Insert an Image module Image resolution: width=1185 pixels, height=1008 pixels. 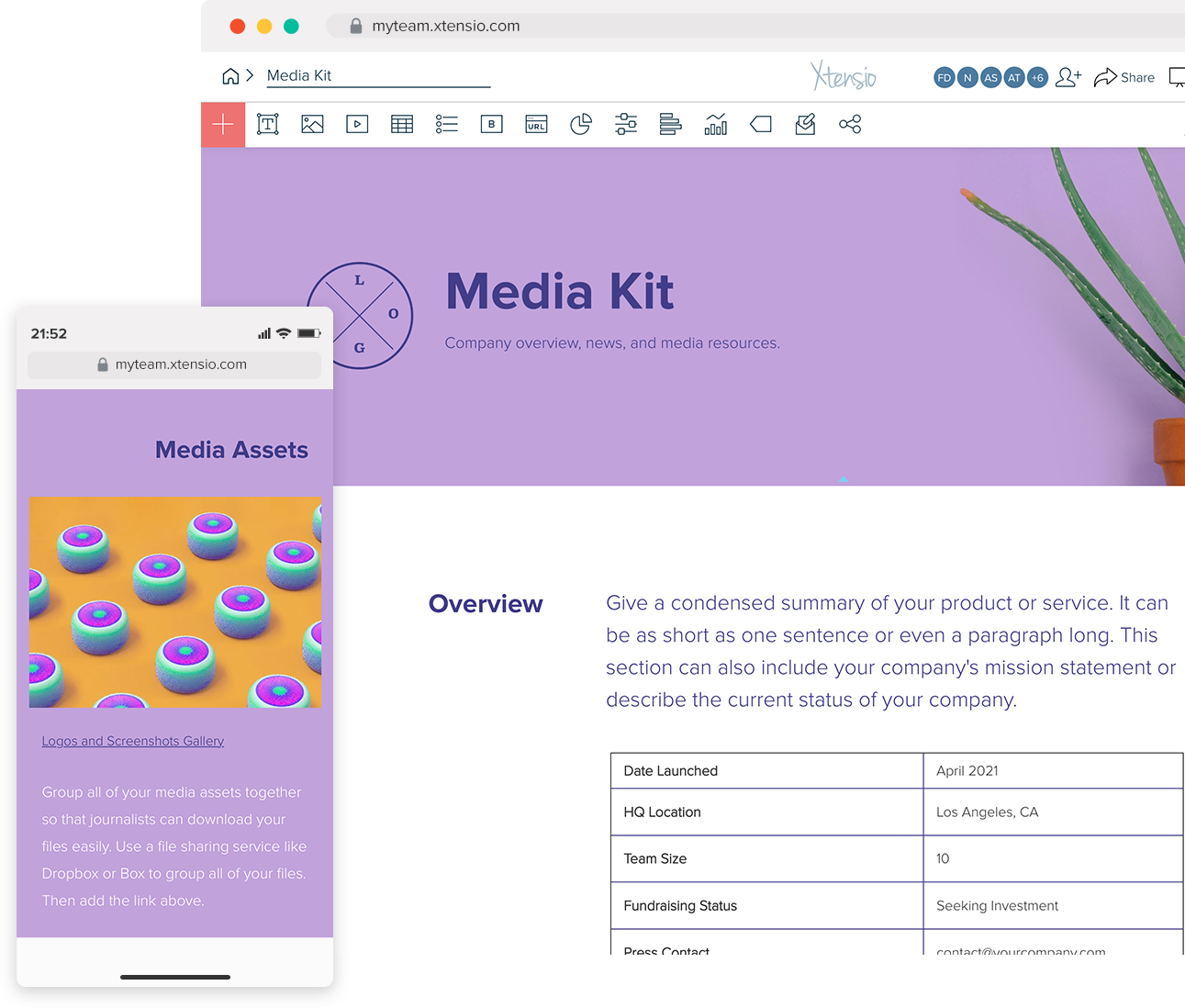click(x=312, y=124)
